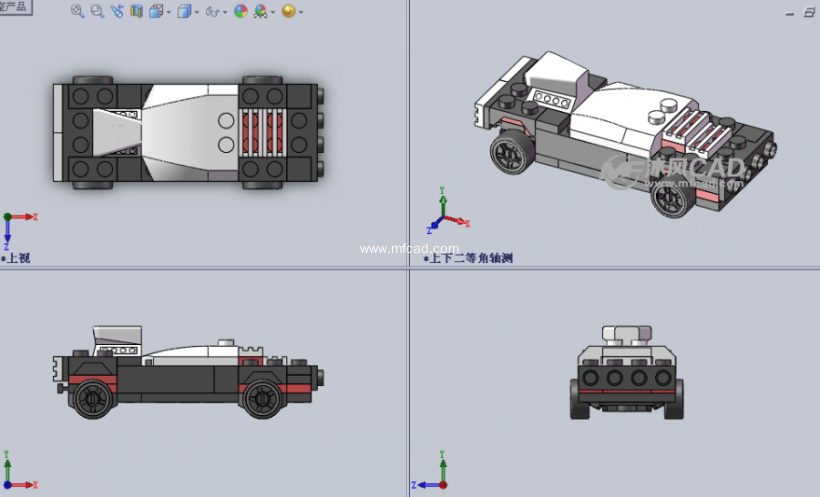
Task: Select the 产品 tab at top left
Action: click(15, 6)
